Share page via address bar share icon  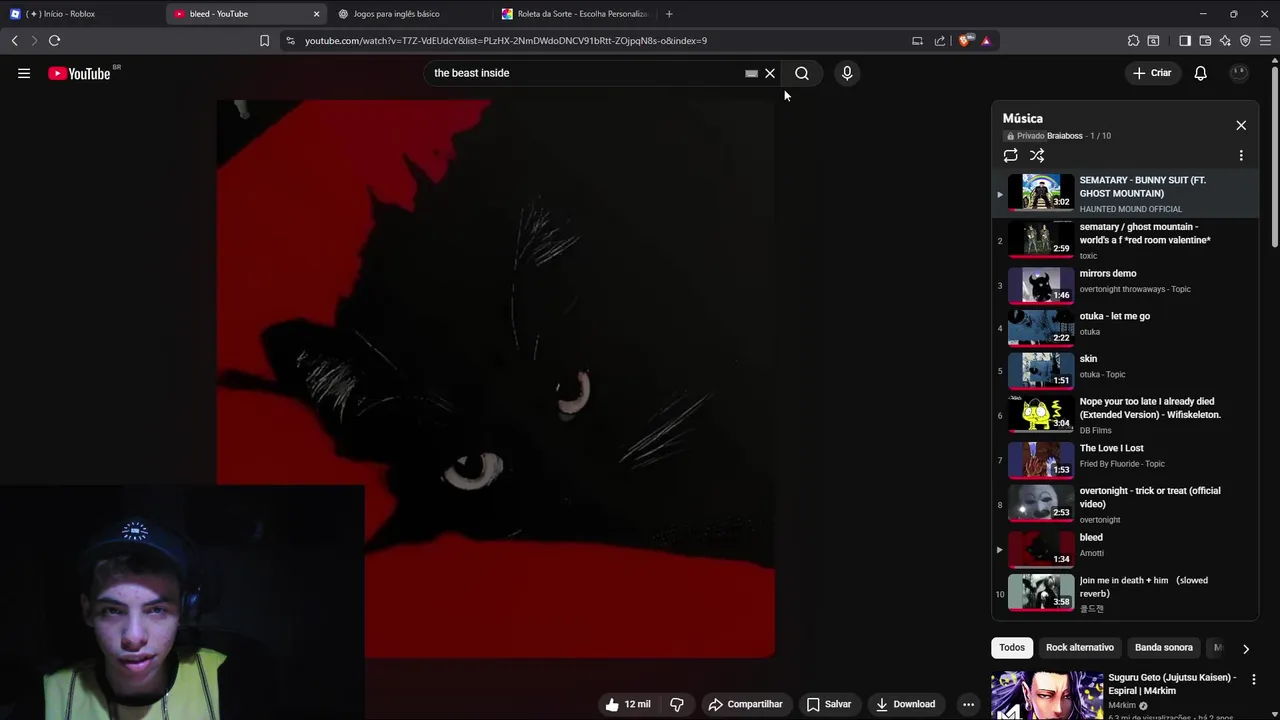[x=940, y=41]
